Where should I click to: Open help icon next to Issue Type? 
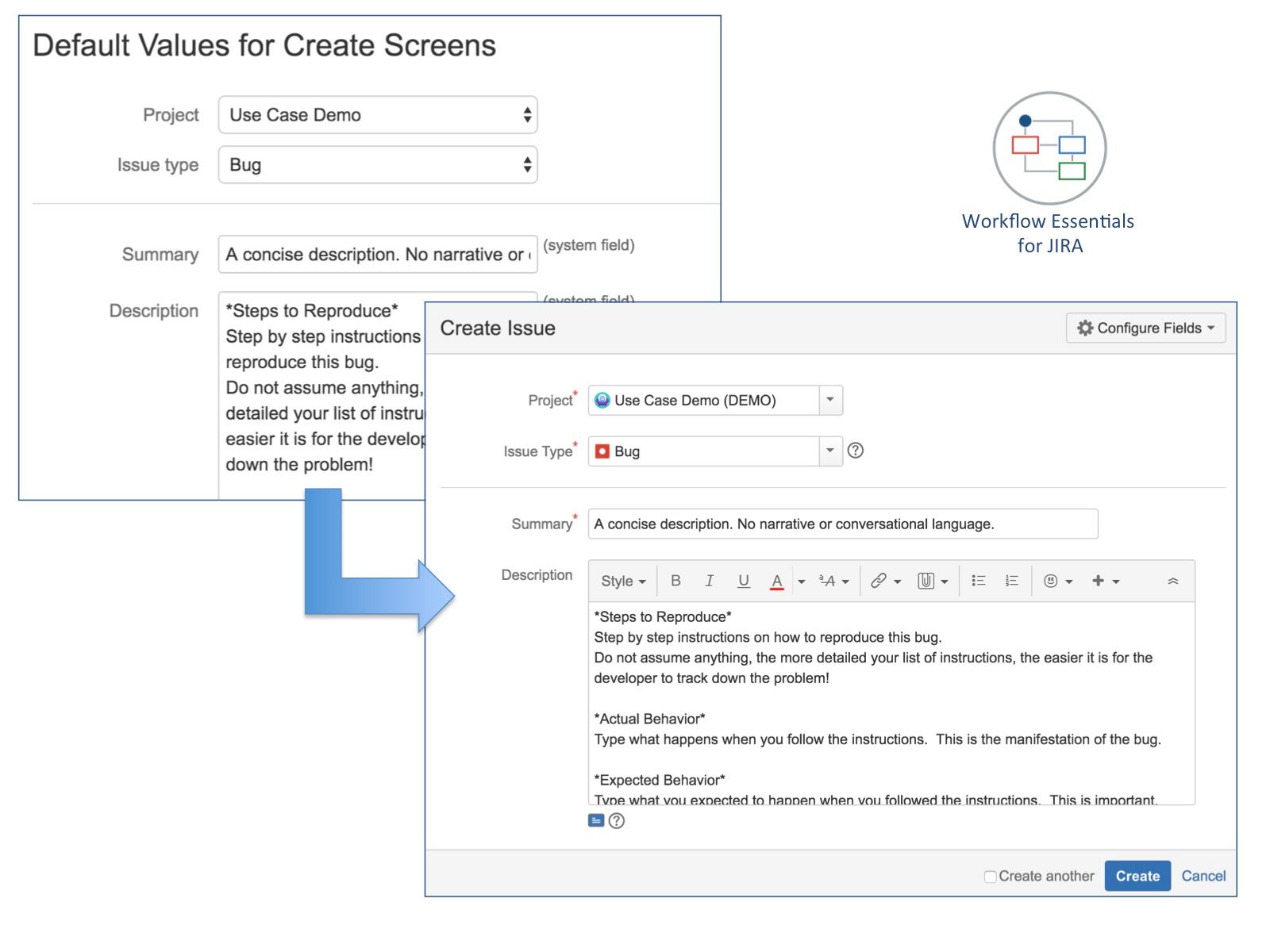pos(855,451)
